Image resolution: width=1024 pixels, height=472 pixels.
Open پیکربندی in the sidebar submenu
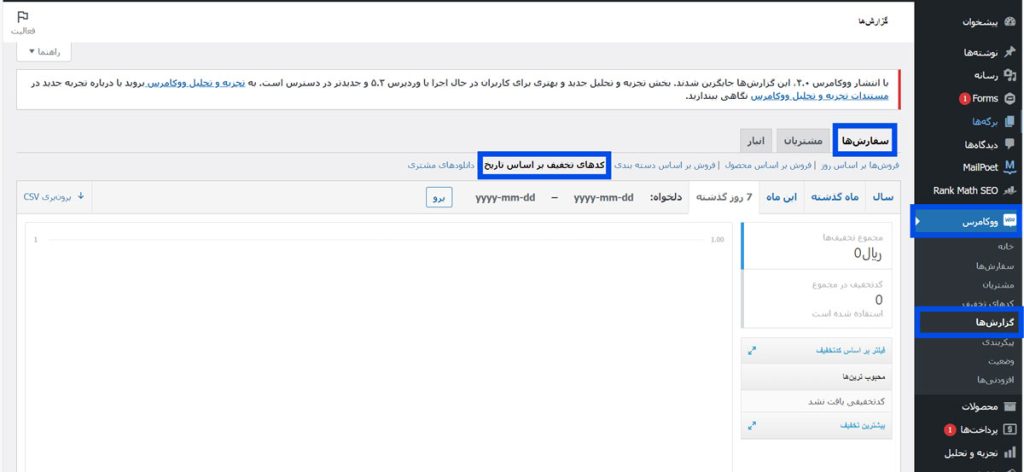click(x=998, y=342)
